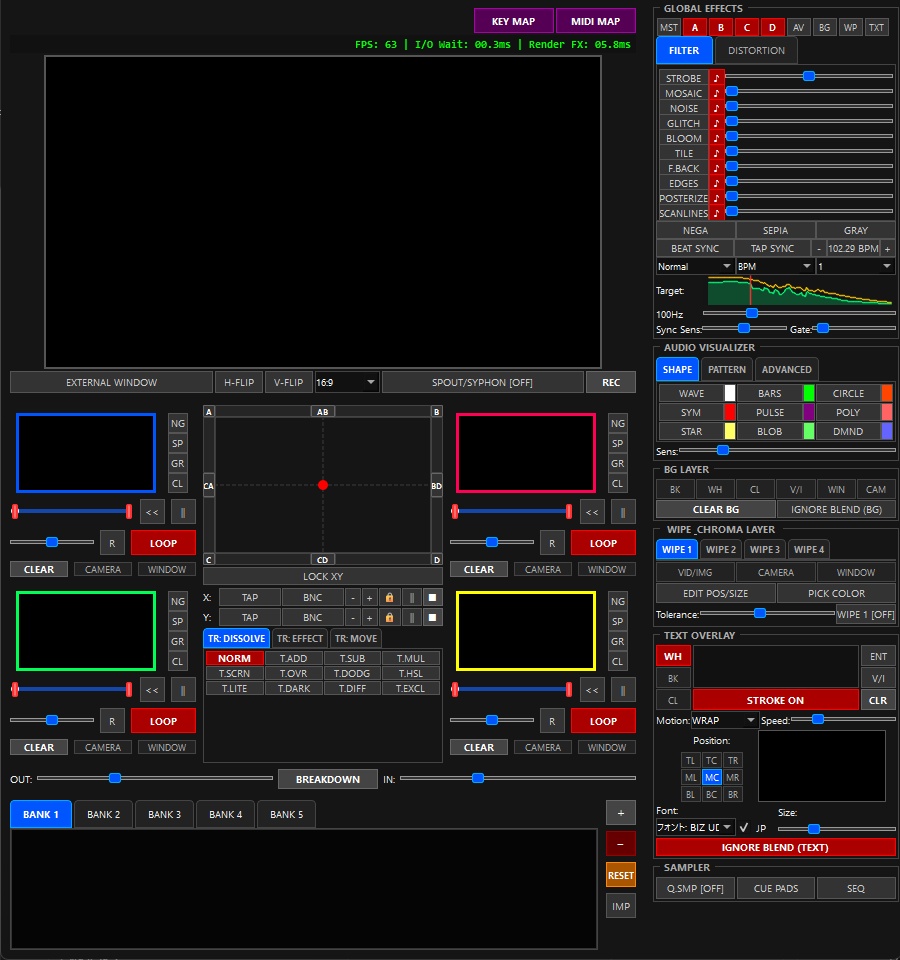Screen dimensions: 900x960
Task: Pause the red deck with its pause button
Action: 623,512
